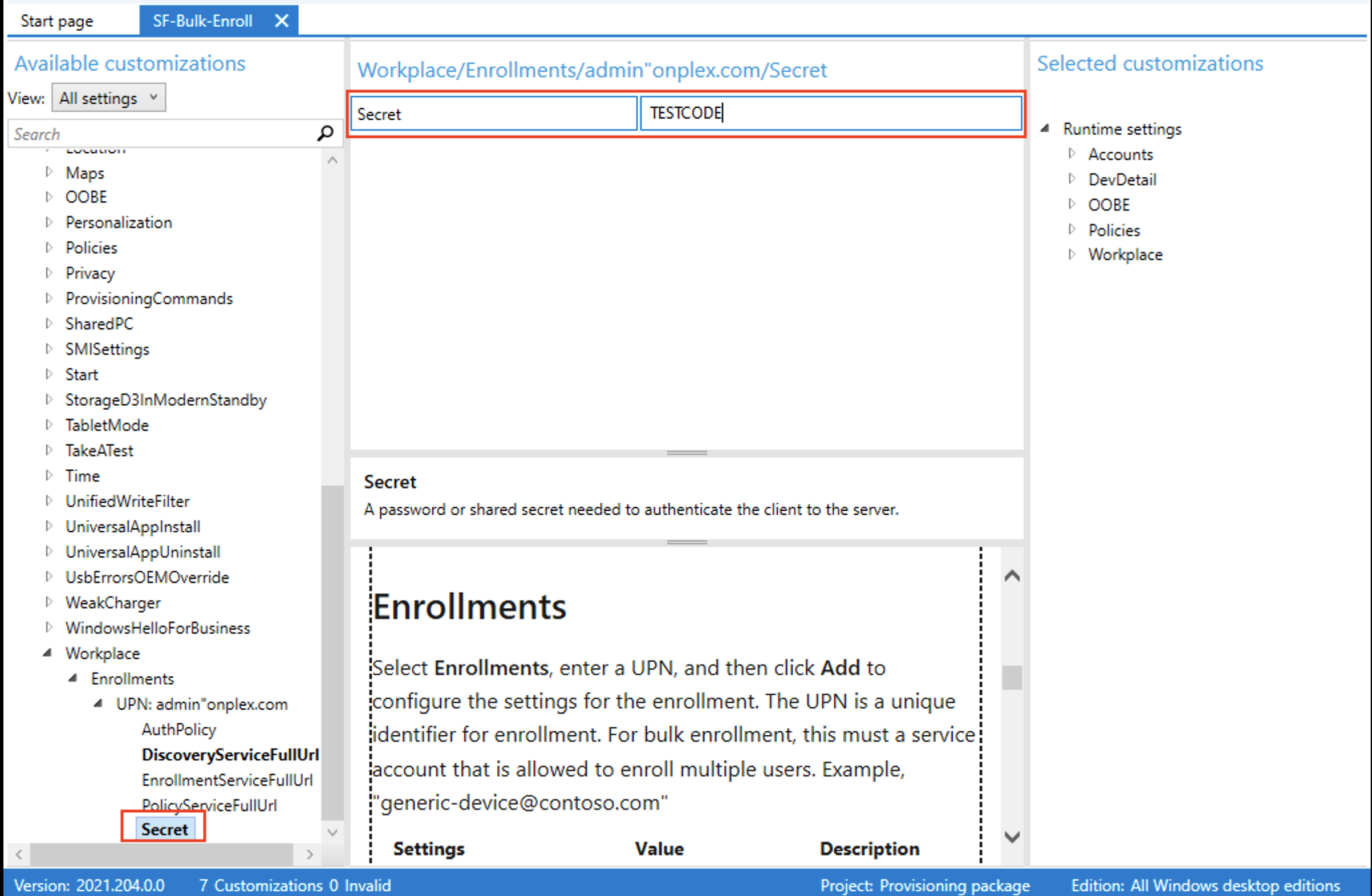1372x896 pixels.
Task: Expand the UniversalAppUninstall node
Action: tap(49, 551)
